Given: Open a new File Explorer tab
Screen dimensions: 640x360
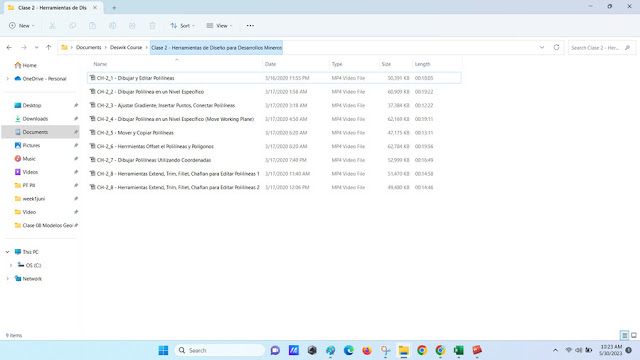Looking at the screenshot, I should pos(114,8).
